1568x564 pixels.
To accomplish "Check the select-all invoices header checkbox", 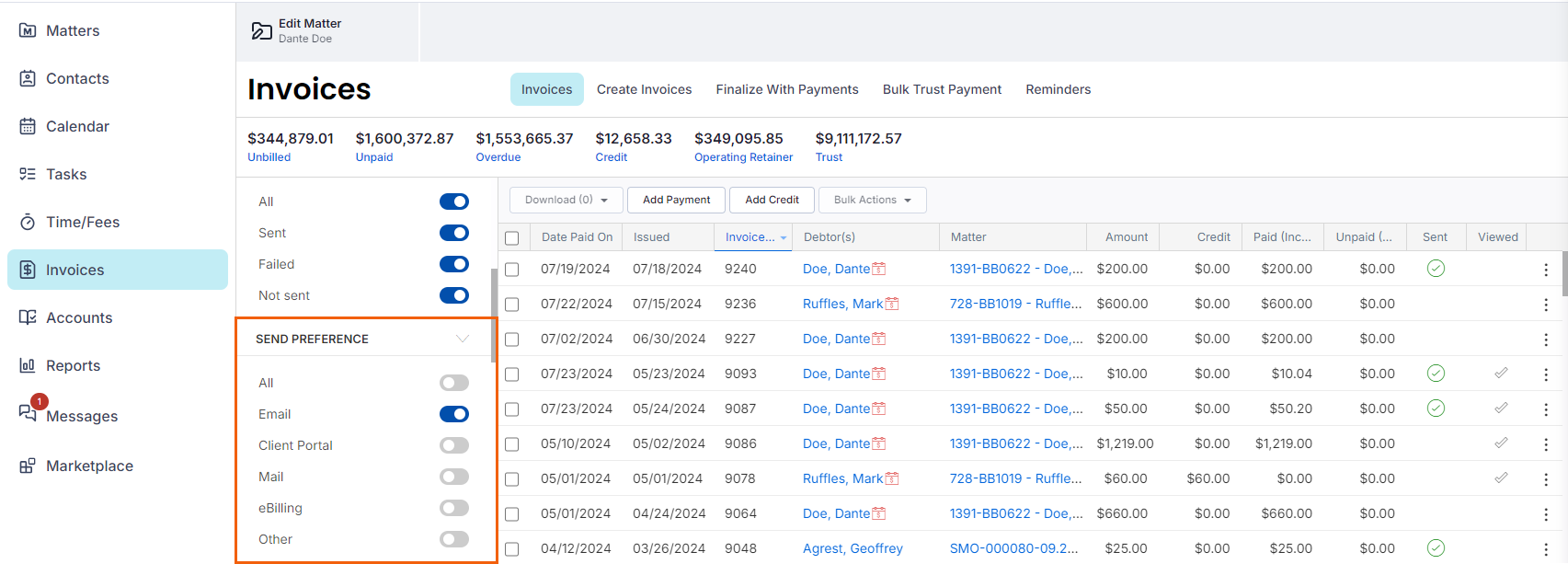I will (512, 238).
